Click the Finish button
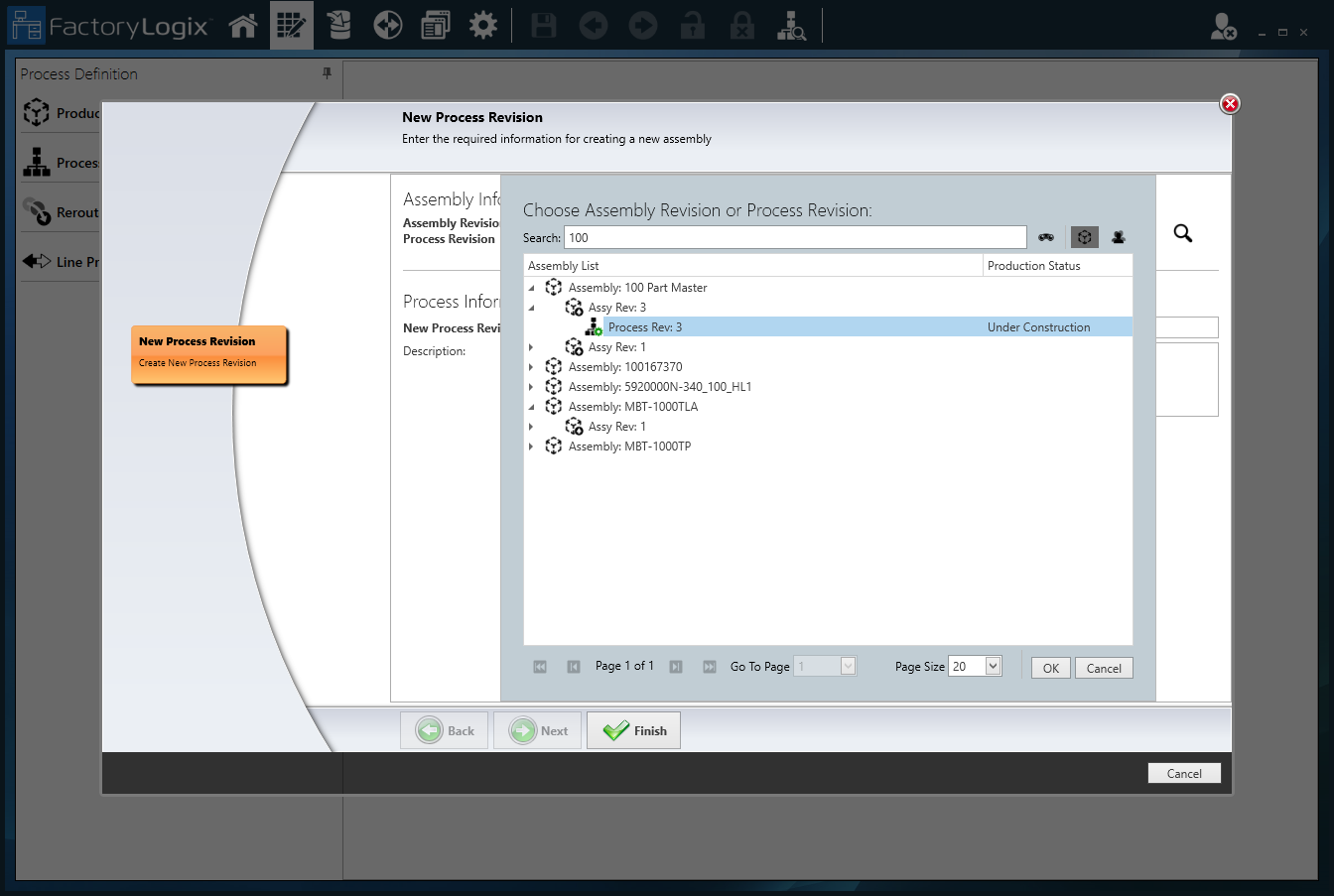Screen dimensions: 1334x896 point(633,729)
